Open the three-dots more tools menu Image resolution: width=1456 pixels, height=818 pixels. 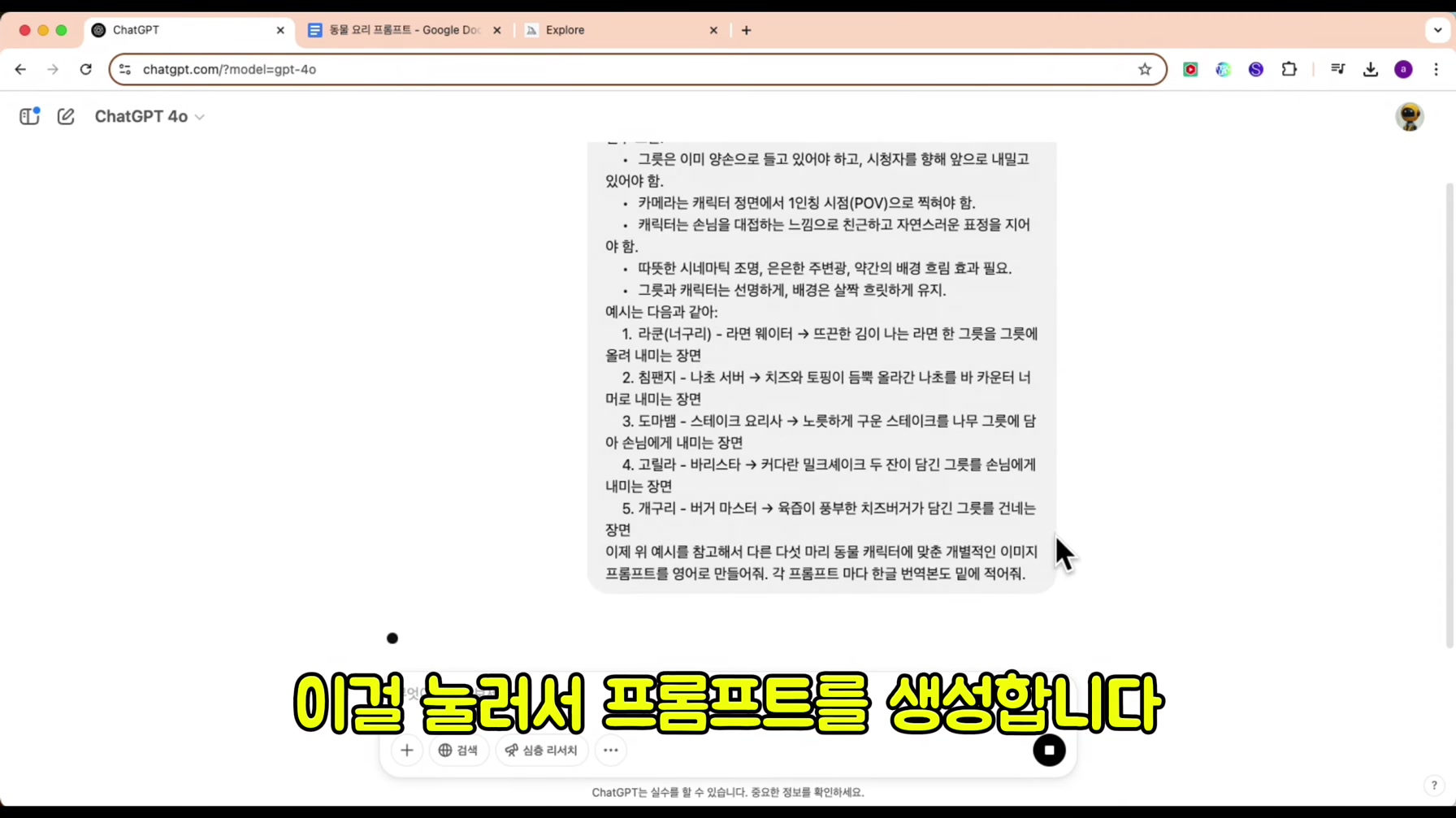pyautogui.click(x=611, y=750)
